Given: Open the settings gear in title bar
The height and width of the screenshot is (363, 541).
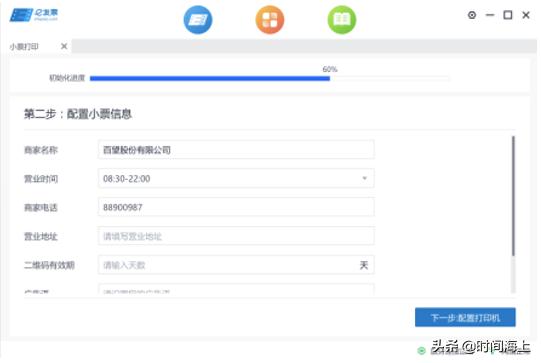Looking at the screenshot, I should pos(472,15).
